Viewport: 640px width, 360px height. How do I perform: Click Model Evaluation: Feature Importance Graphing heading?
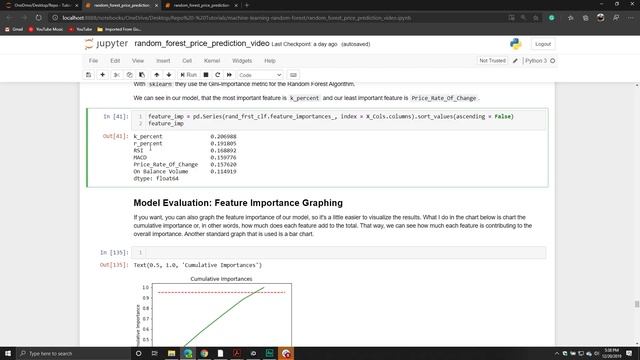(x=238, y=203)
